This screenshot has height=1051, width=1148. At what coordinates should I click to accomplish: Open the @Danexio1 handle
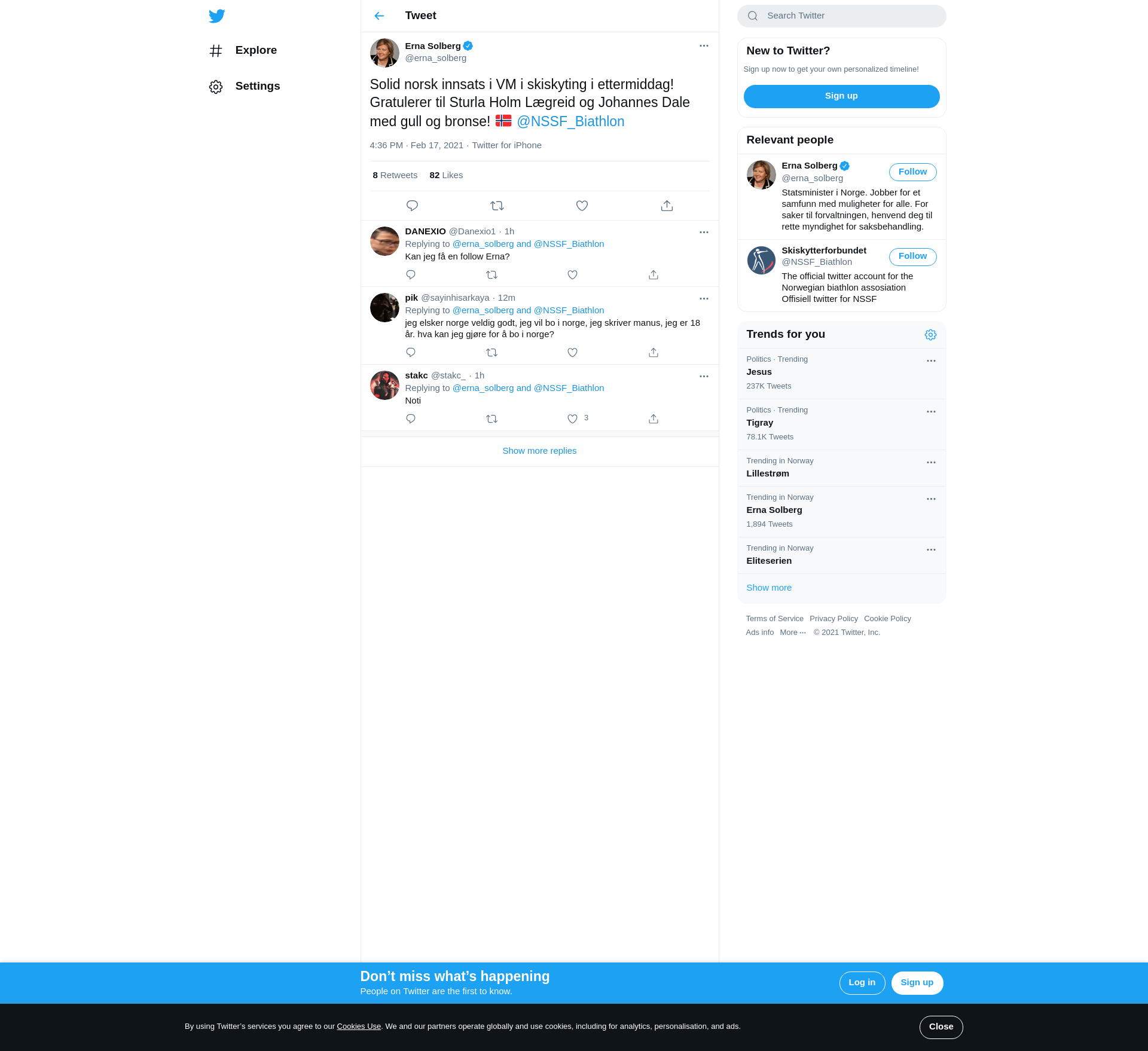point(472,231)
